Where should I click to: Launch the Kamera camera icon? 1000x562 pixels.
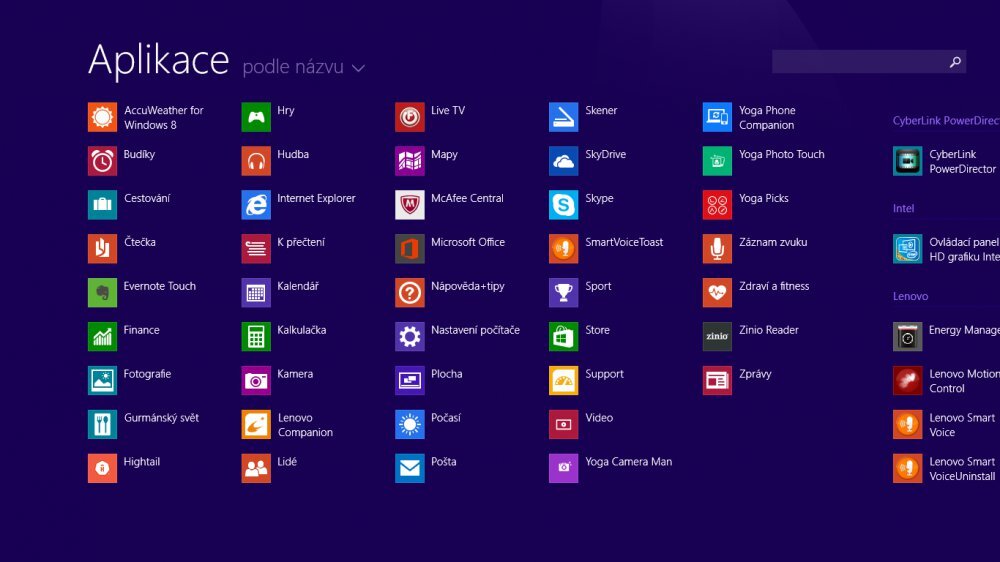point(256,381)
